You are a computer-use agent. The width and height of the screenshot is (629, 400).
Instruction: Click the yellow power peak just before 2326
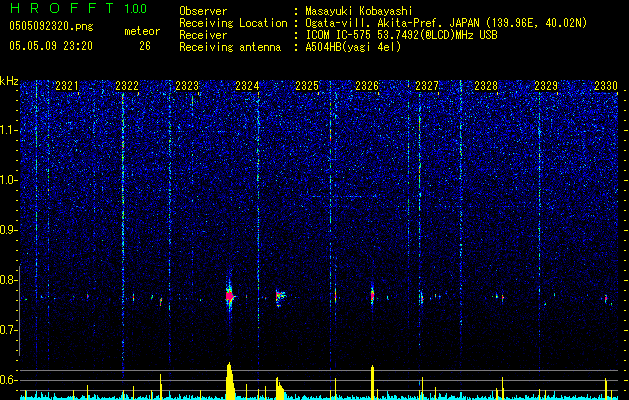(372, 382)
